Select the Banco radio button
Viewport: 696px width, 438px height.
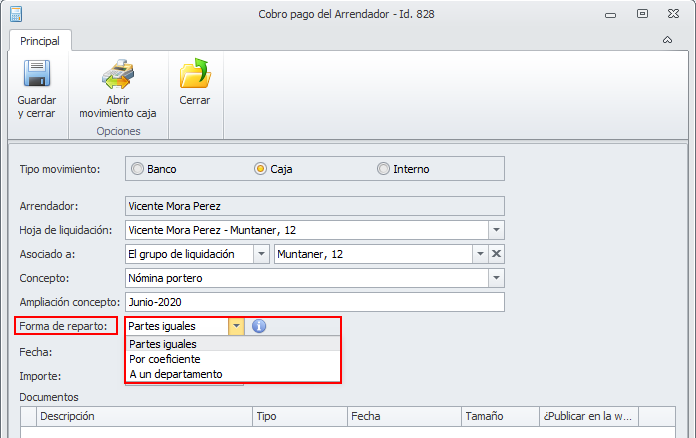click(x=138, y=169)
